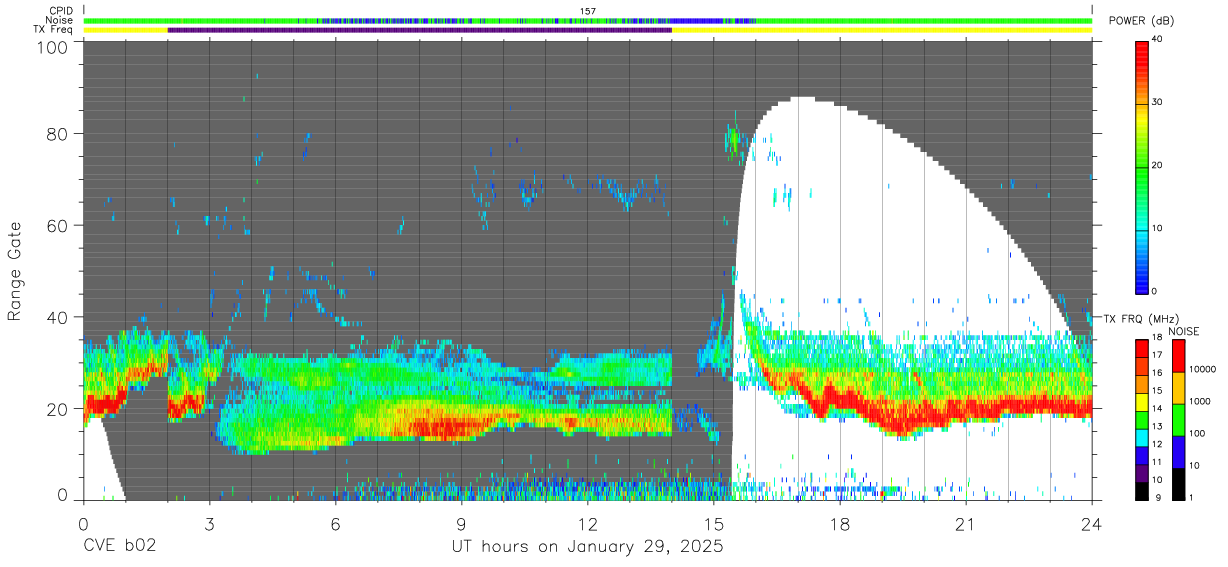Click the 10000 label in NOISE legend
The height and width of the screenshot is (567, 1228).
[x=1201, y=369]
